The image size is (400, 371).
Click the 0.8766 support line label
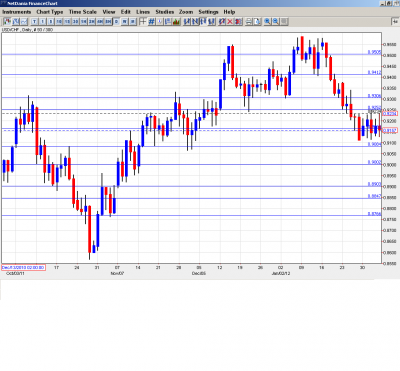click(x=374, y=214)
